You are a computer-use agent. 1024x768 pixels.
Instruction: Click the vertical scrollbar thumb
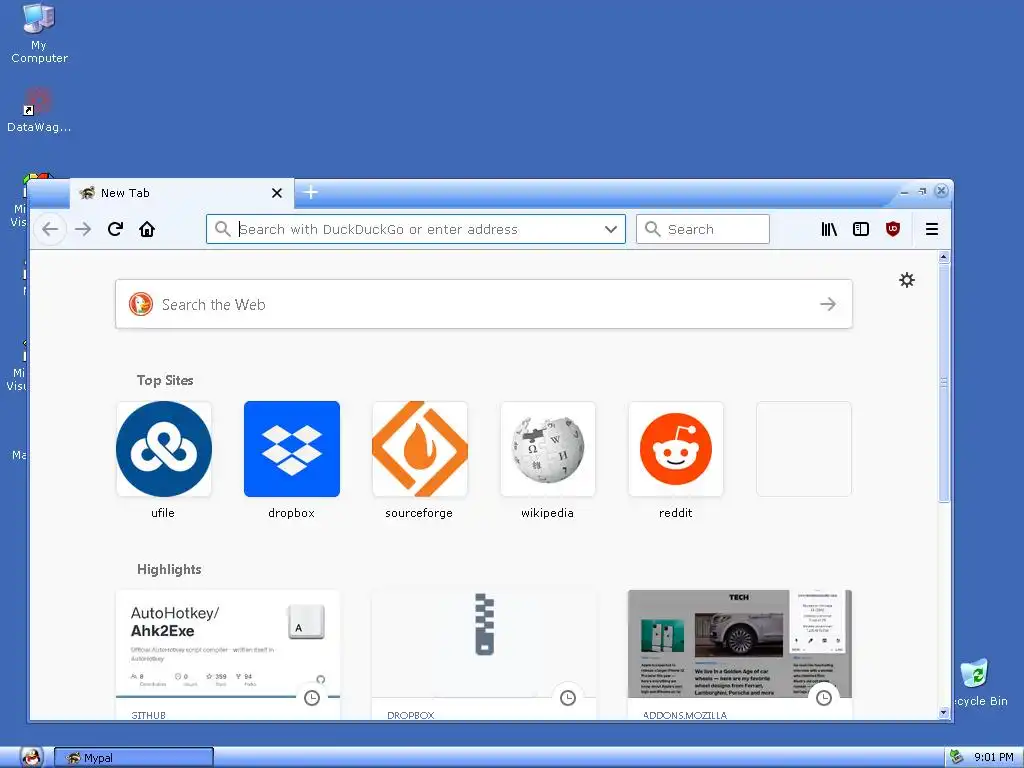[944, 383]
